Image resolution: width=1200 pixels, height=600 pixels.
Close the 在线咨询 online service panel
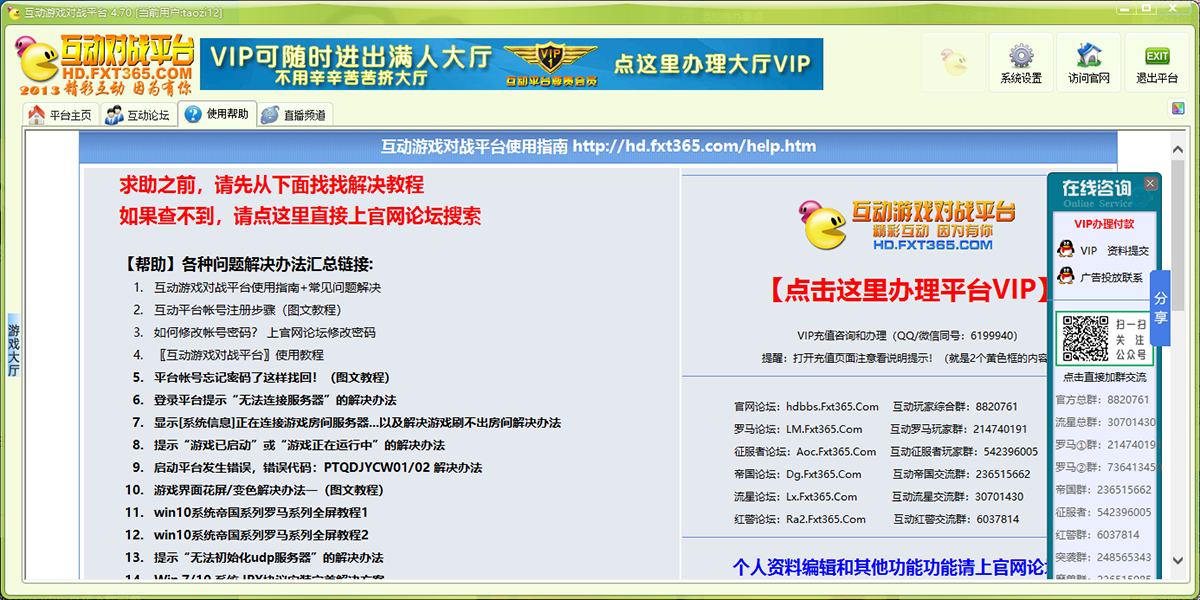[1150, 183]
